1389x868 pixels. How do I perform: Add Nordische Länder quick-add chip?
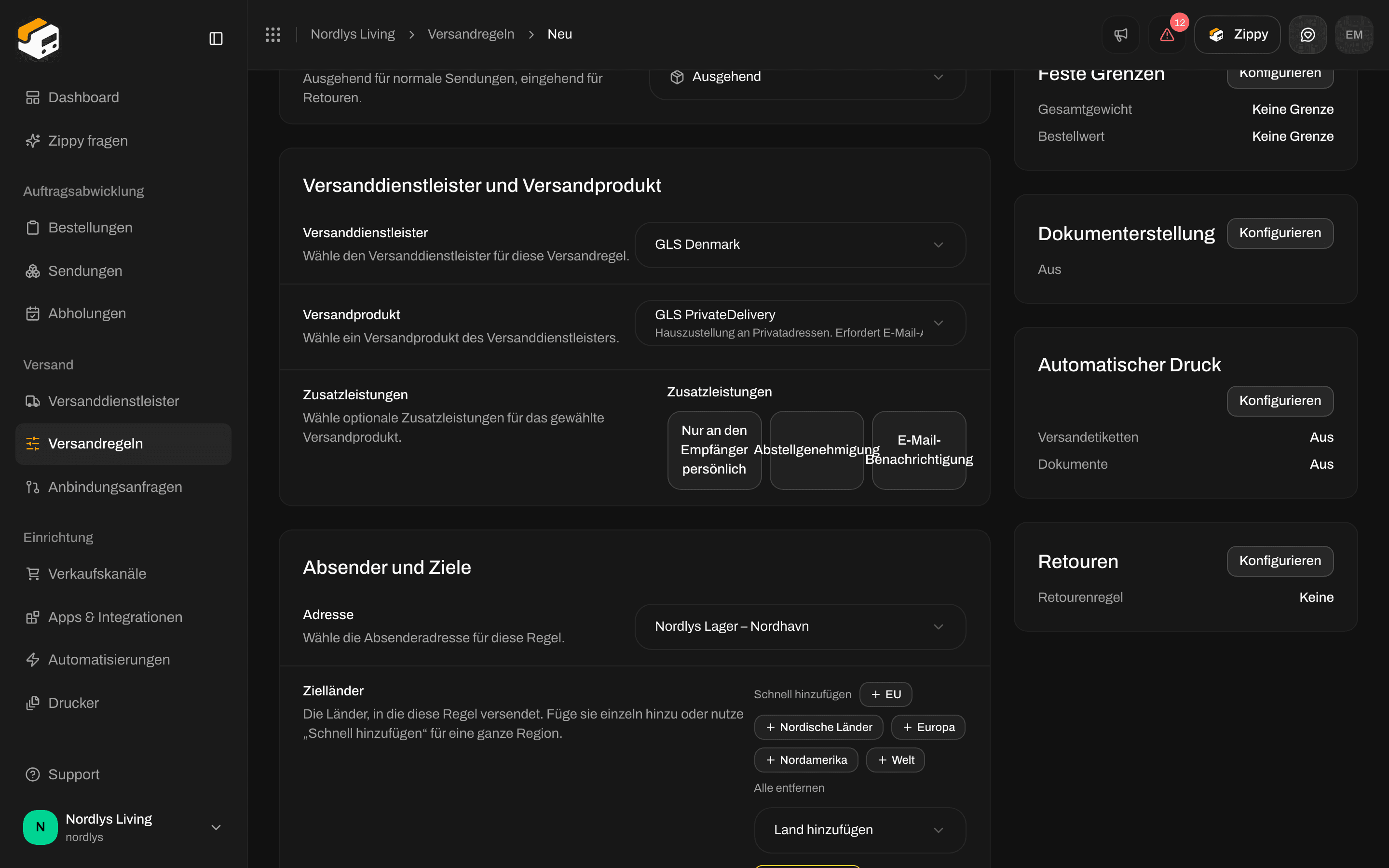(818, 727)
